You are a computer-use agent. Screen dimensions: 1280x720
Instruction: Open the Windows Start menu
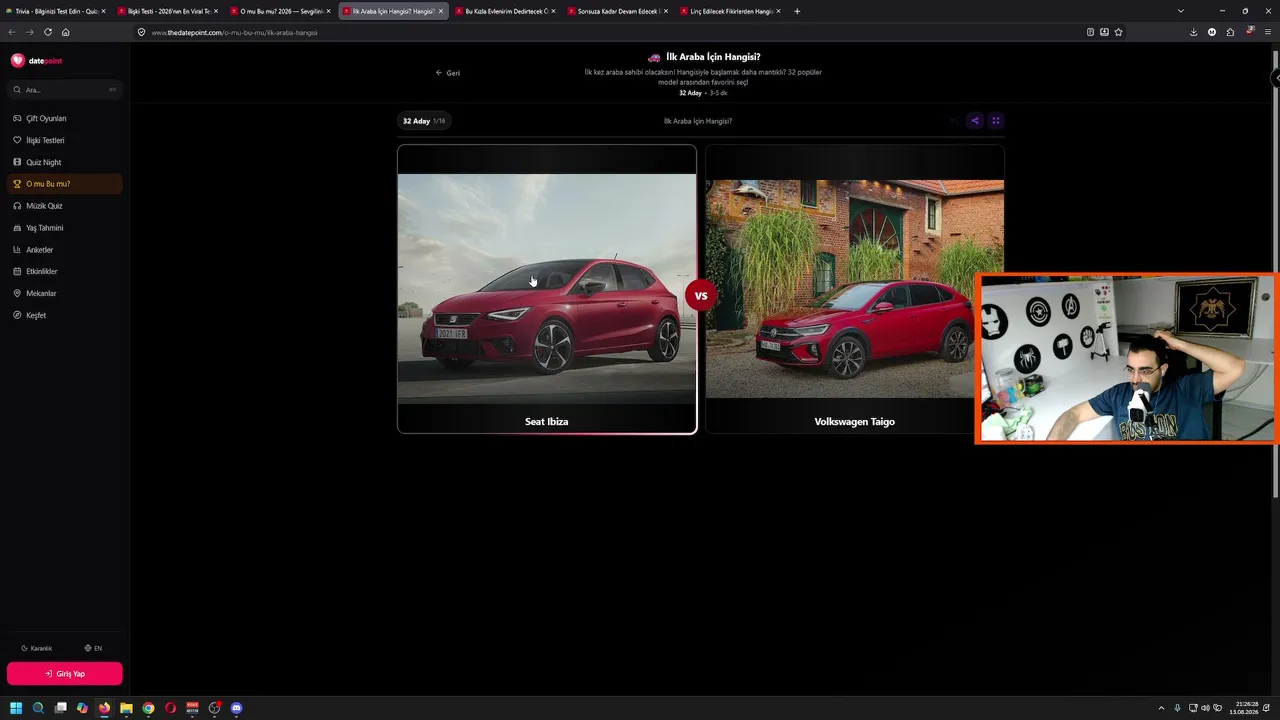coord(16,708)
